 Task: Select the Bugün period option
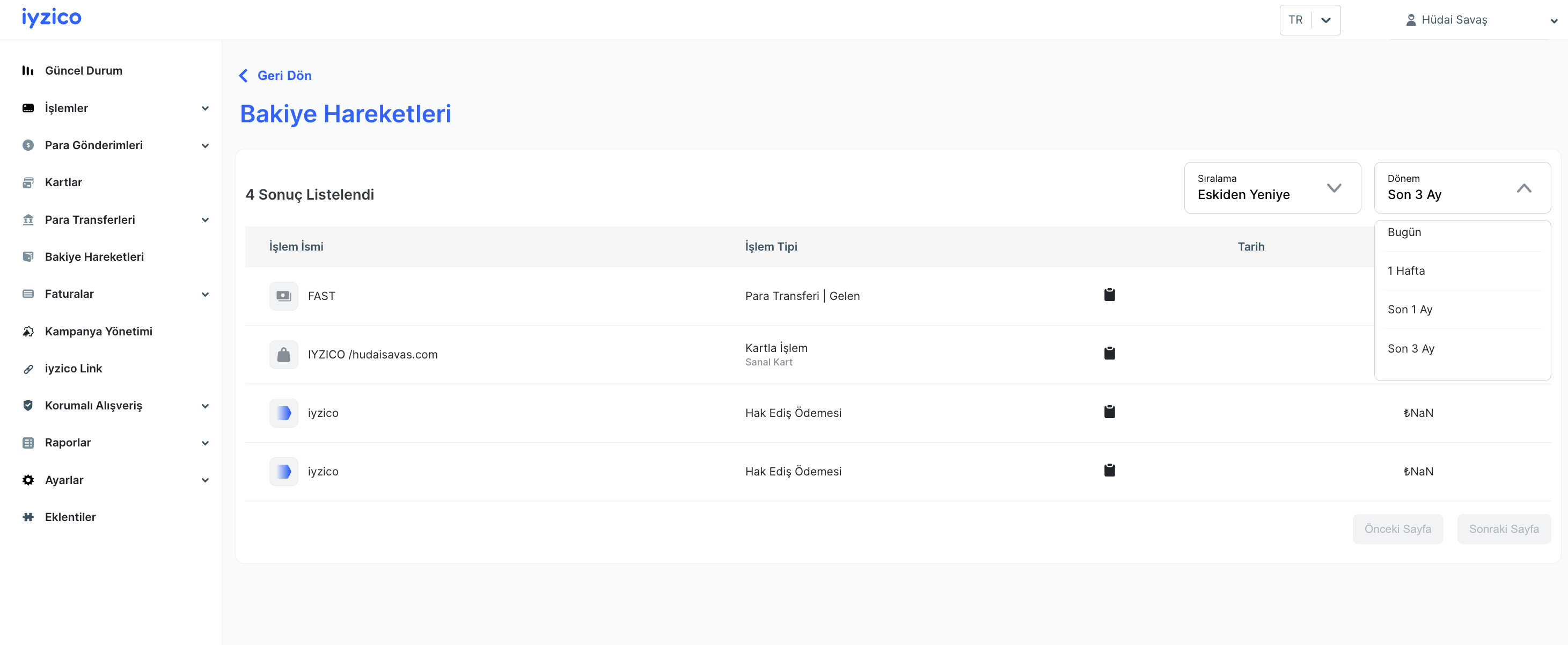1404,232
